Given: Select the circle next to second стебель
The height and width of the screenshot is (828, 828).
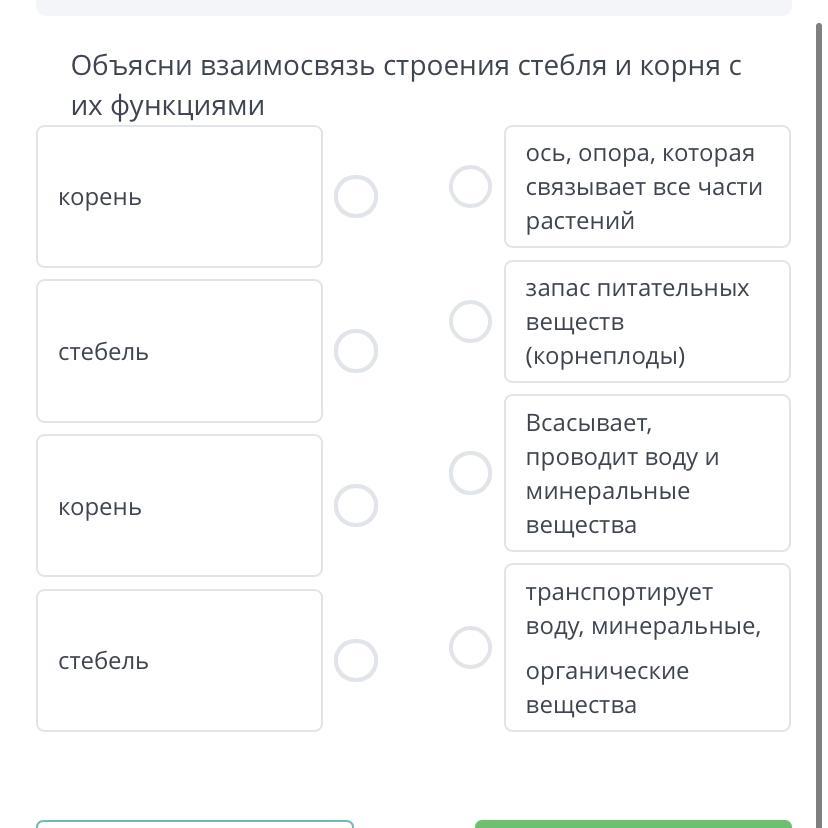Looking at the screenshot, I should pos(356,661).
